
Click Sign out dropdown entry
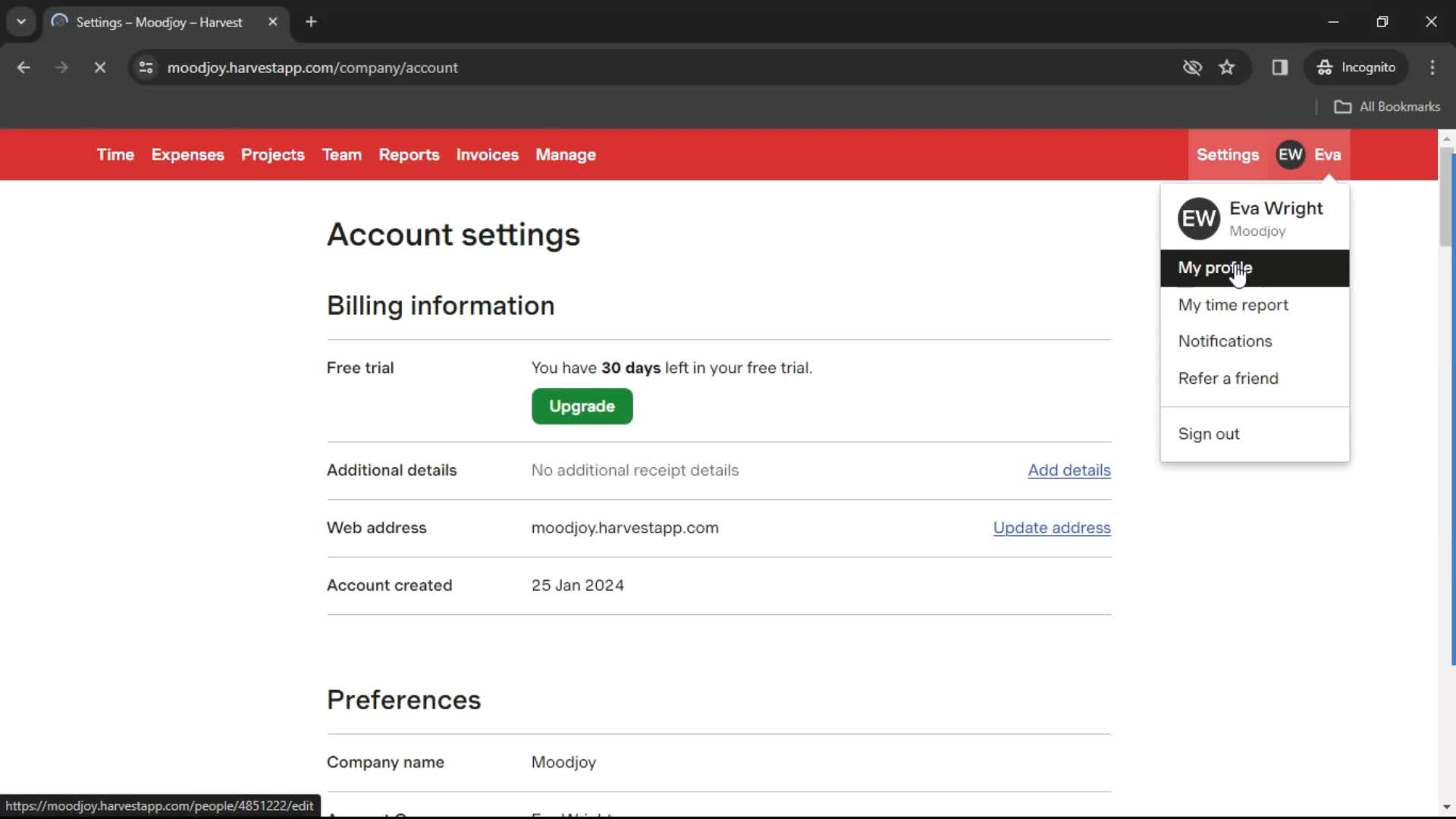[1209, 434]
